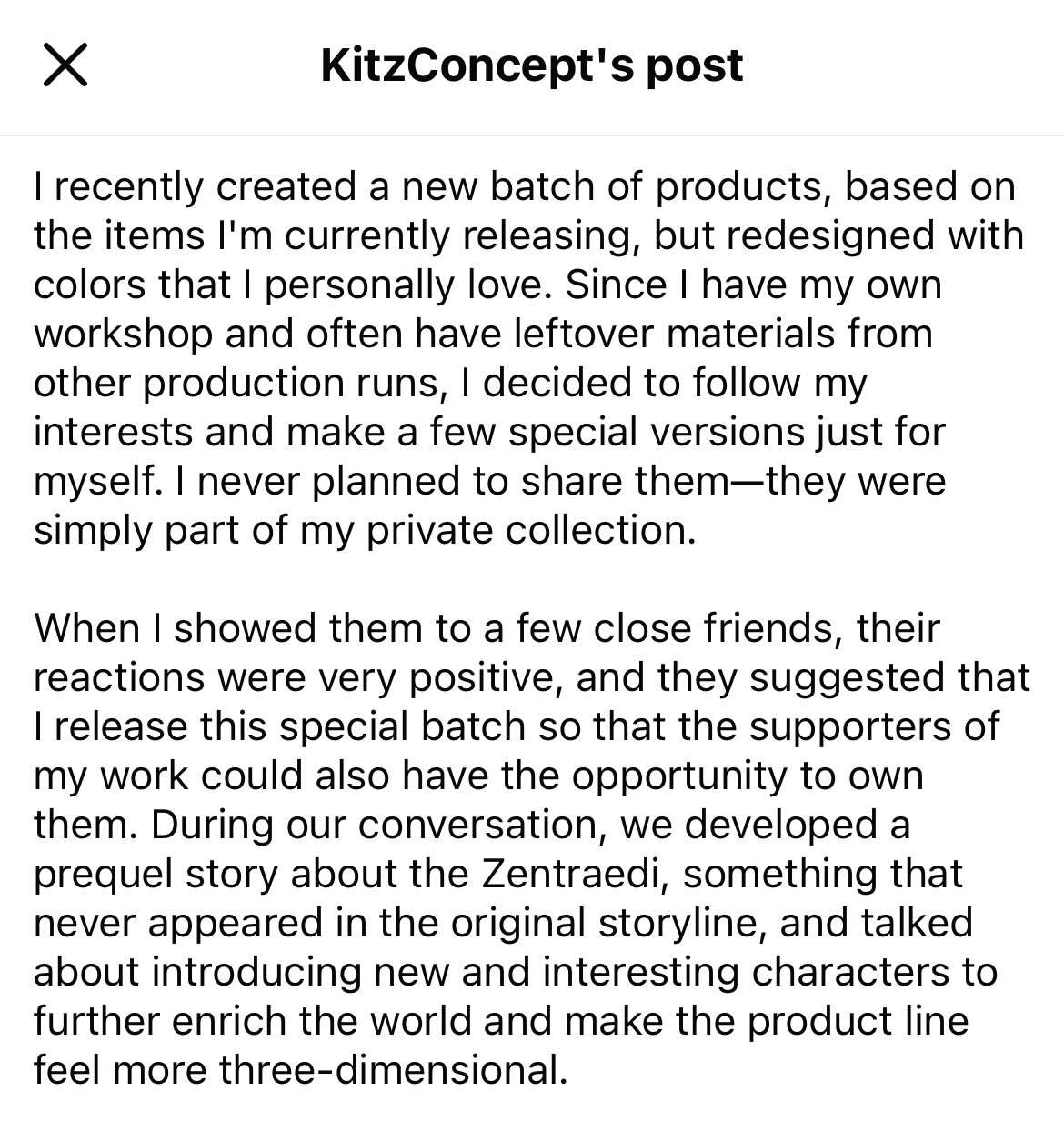Close the post with the X icon
Image resolution: width=1064 pixels, height=1131 pixels.
65,66
